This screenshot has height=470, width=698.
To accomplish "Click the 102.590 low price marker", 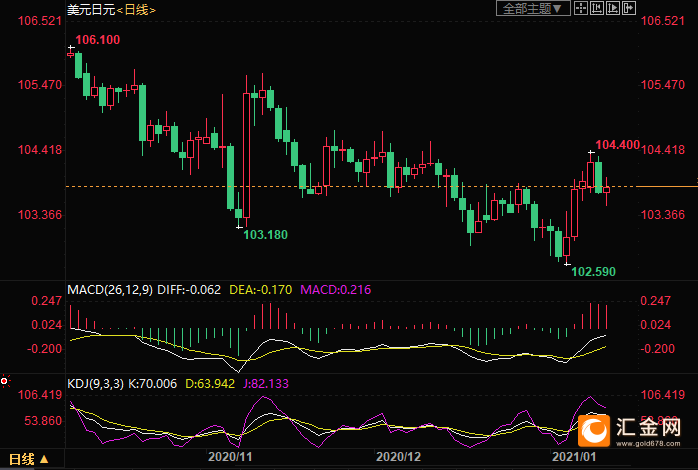I will [593, 271].
